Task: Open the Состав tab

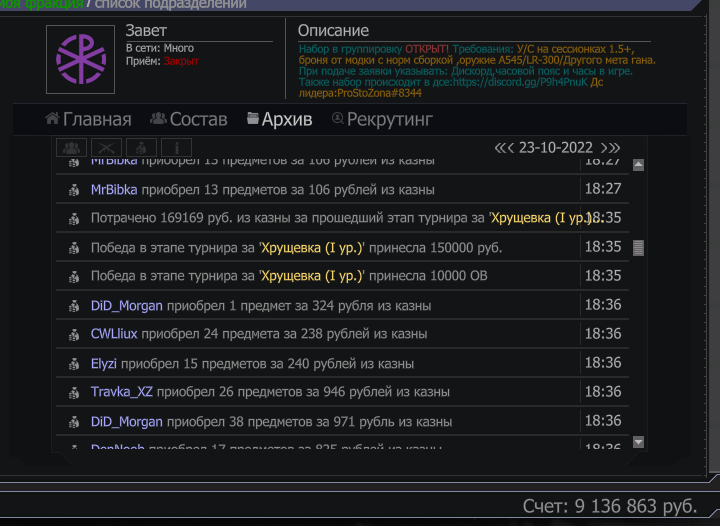Action: (x=188, y=120)
